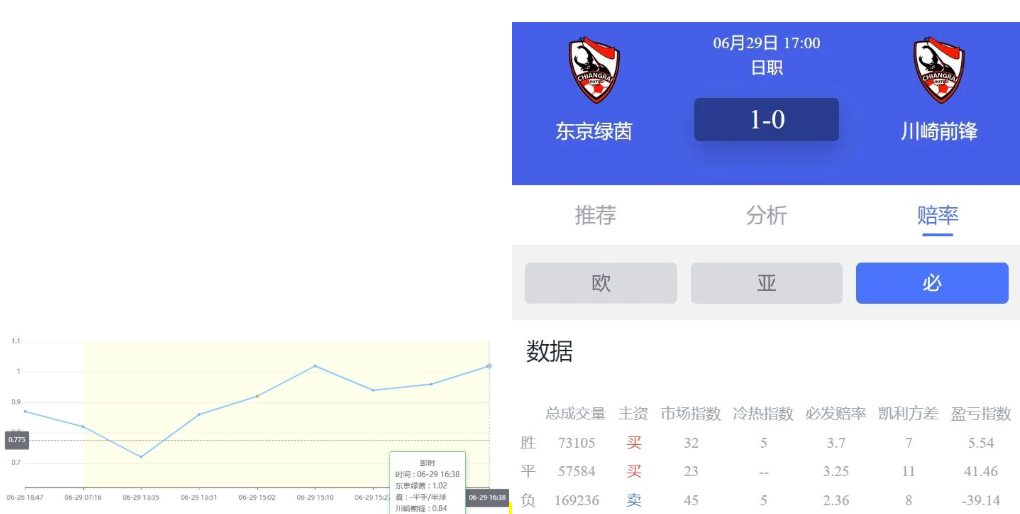This screenshot has height=514, width=1020.
Task: Click the red 买 indicator in 胜 row
Action: [633, 443]
